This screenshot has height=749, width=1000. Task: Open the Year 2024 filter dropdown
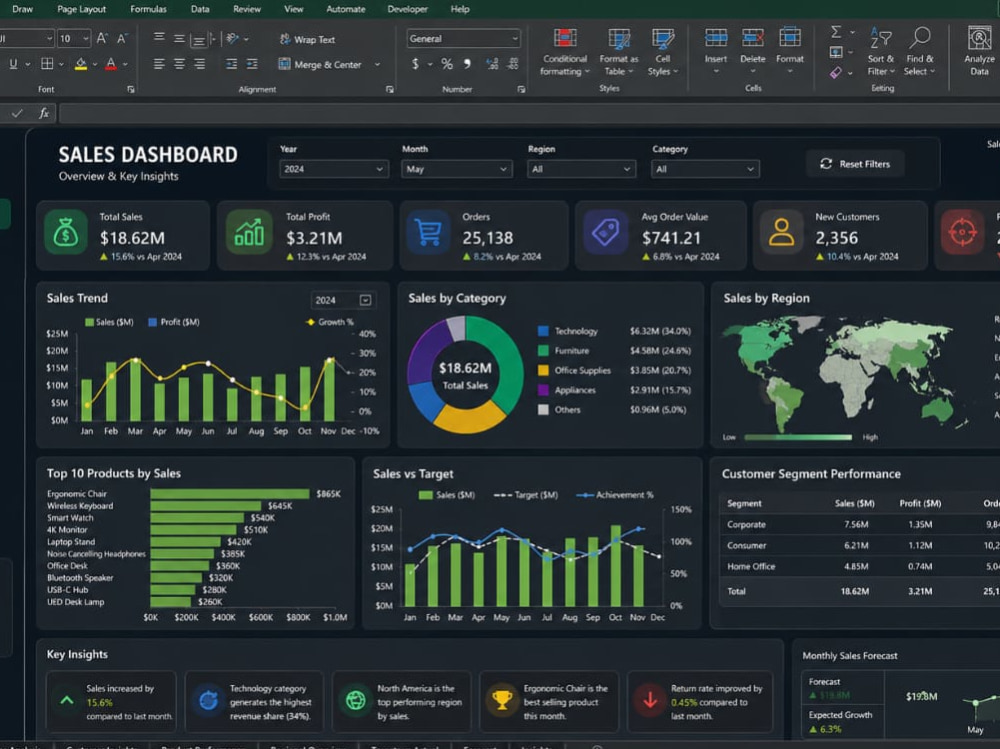334,169
